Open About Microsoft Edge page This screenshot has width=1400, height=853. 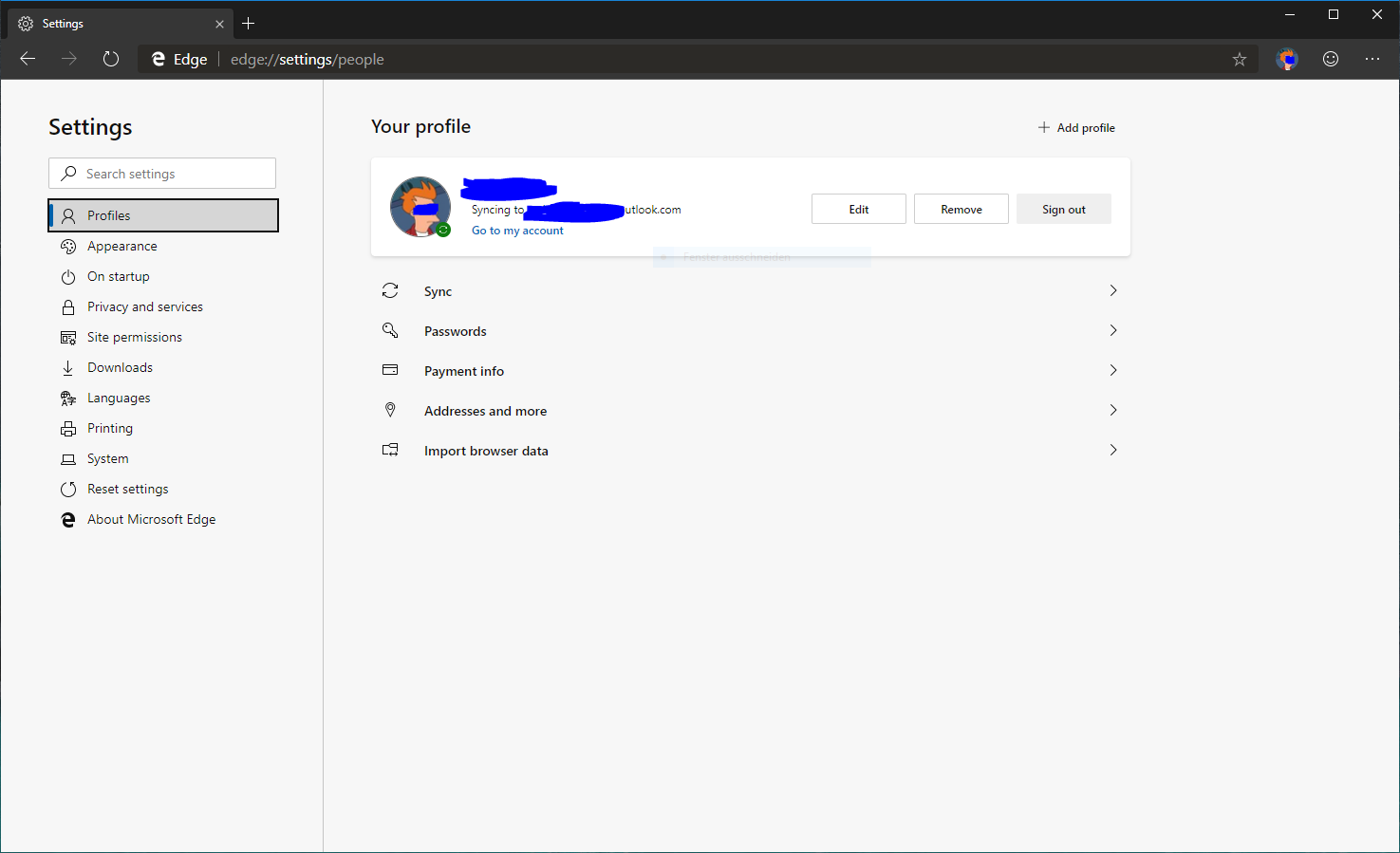click(x=151, y=519)
